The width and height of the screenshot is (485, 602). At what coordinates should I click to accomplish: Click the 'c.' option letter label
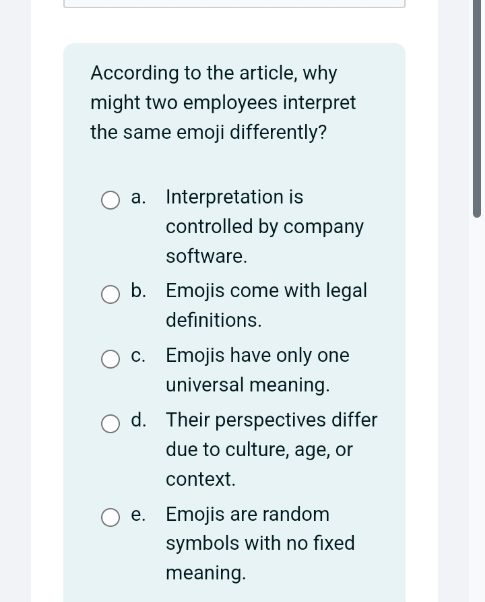coord(138,356)
